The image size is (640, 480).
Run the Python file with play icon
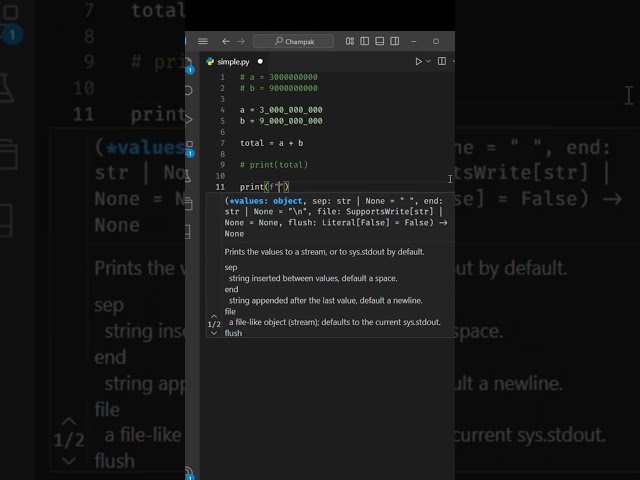click(418, 61)
